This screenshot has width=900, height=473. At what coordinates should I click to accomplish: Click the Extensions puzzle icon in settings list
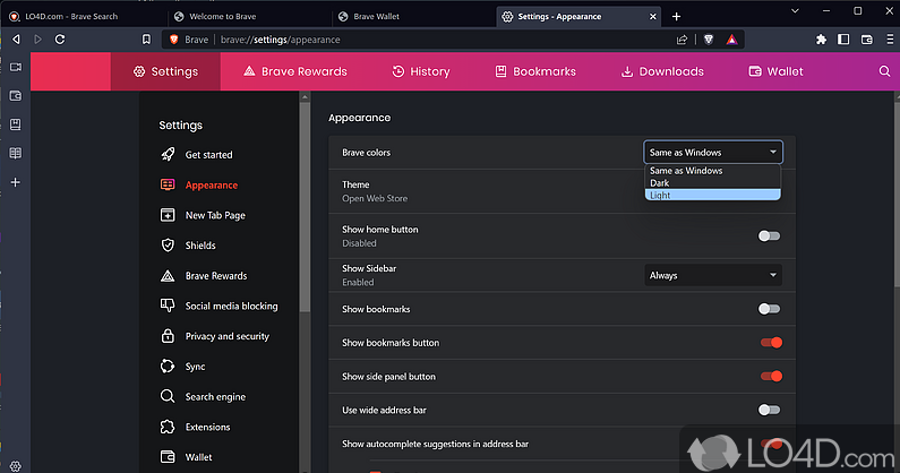tap(168, 427)
